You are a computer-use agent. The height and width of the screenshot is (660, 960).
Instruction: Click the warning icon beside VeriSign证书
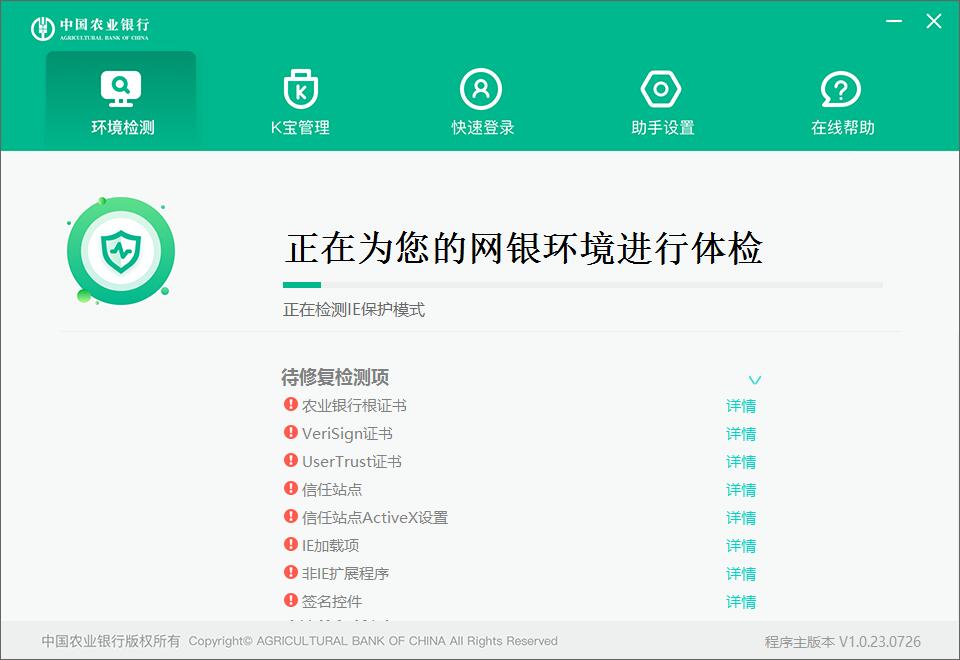click(291, 432)
